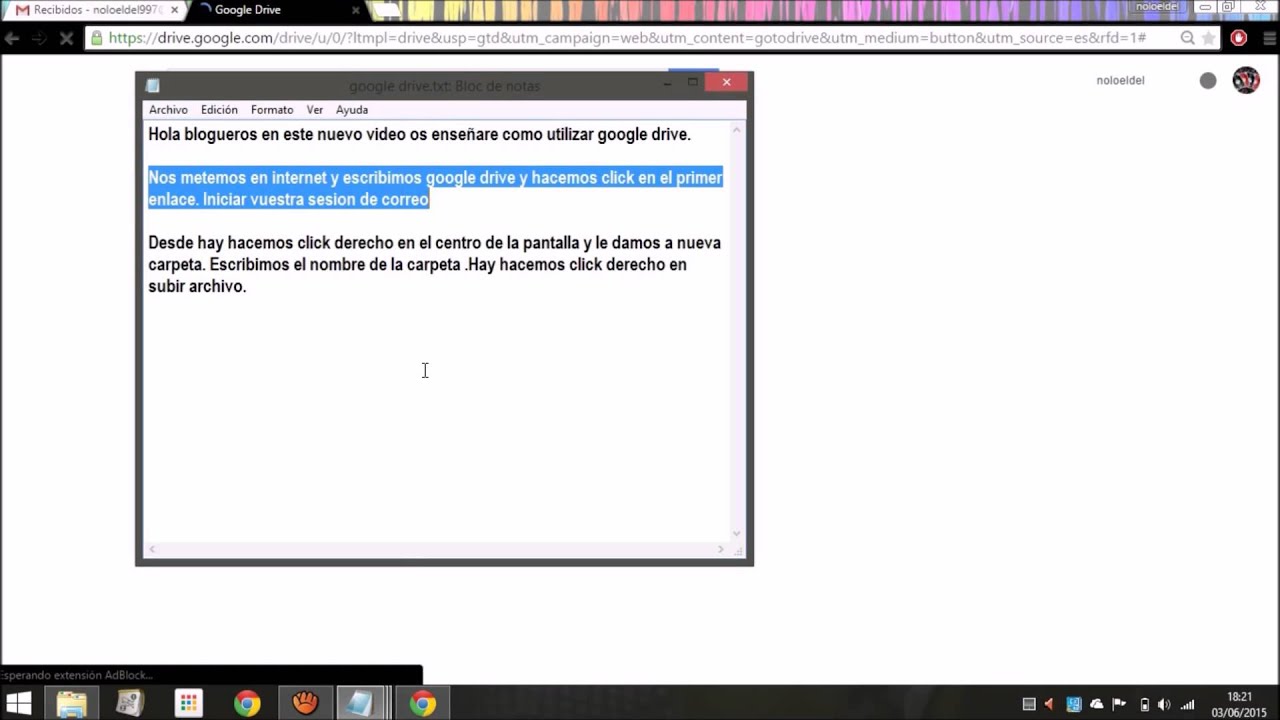Open the Action Center flag icon
This screenshot has width=1280, height=720.
click(1120, 704)
